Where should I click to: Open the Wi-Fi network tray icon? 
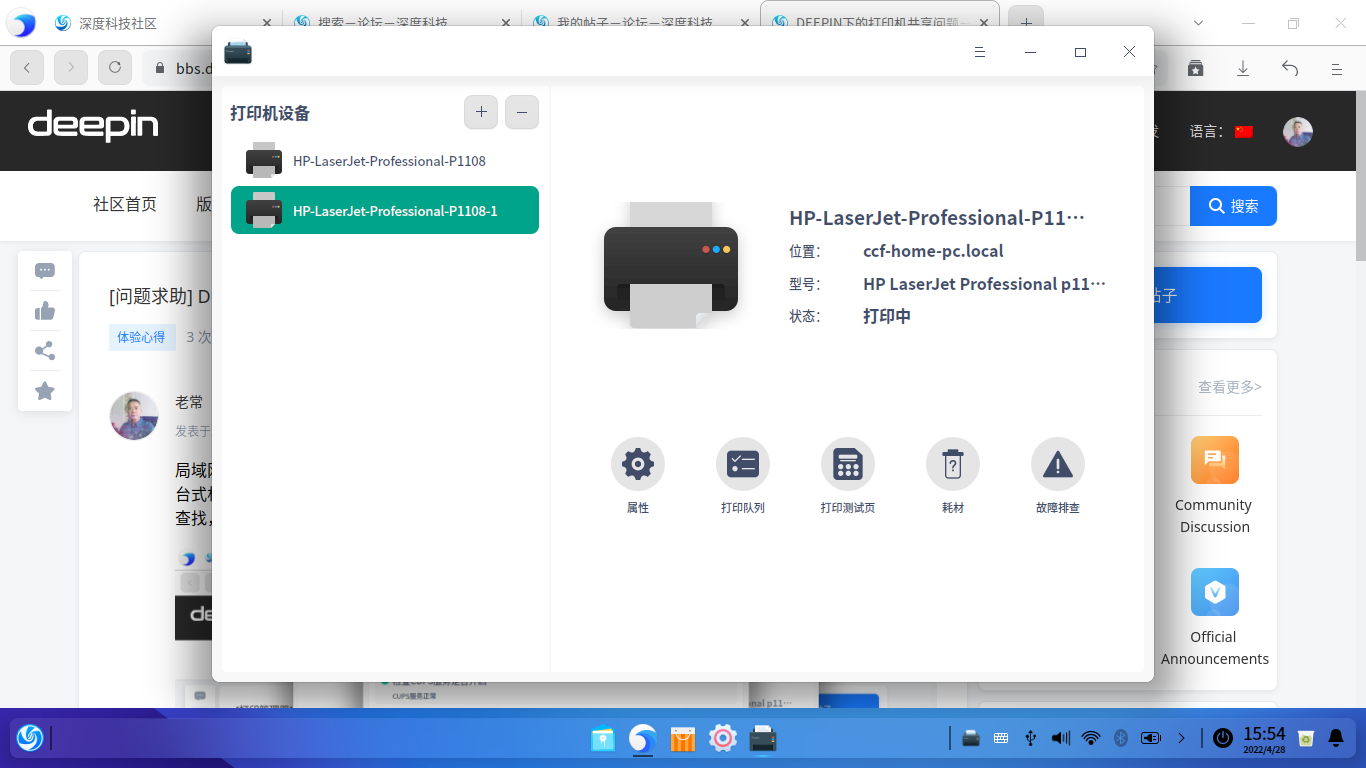(x=1091, y=739)
